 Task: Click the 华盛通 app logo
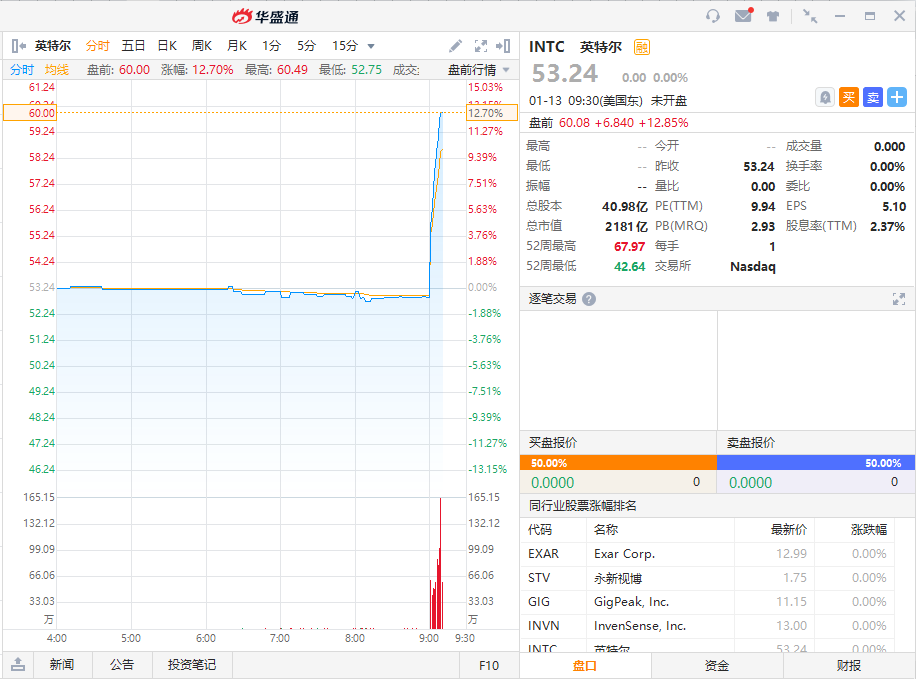pyautogui.click(x=265, y=16)
